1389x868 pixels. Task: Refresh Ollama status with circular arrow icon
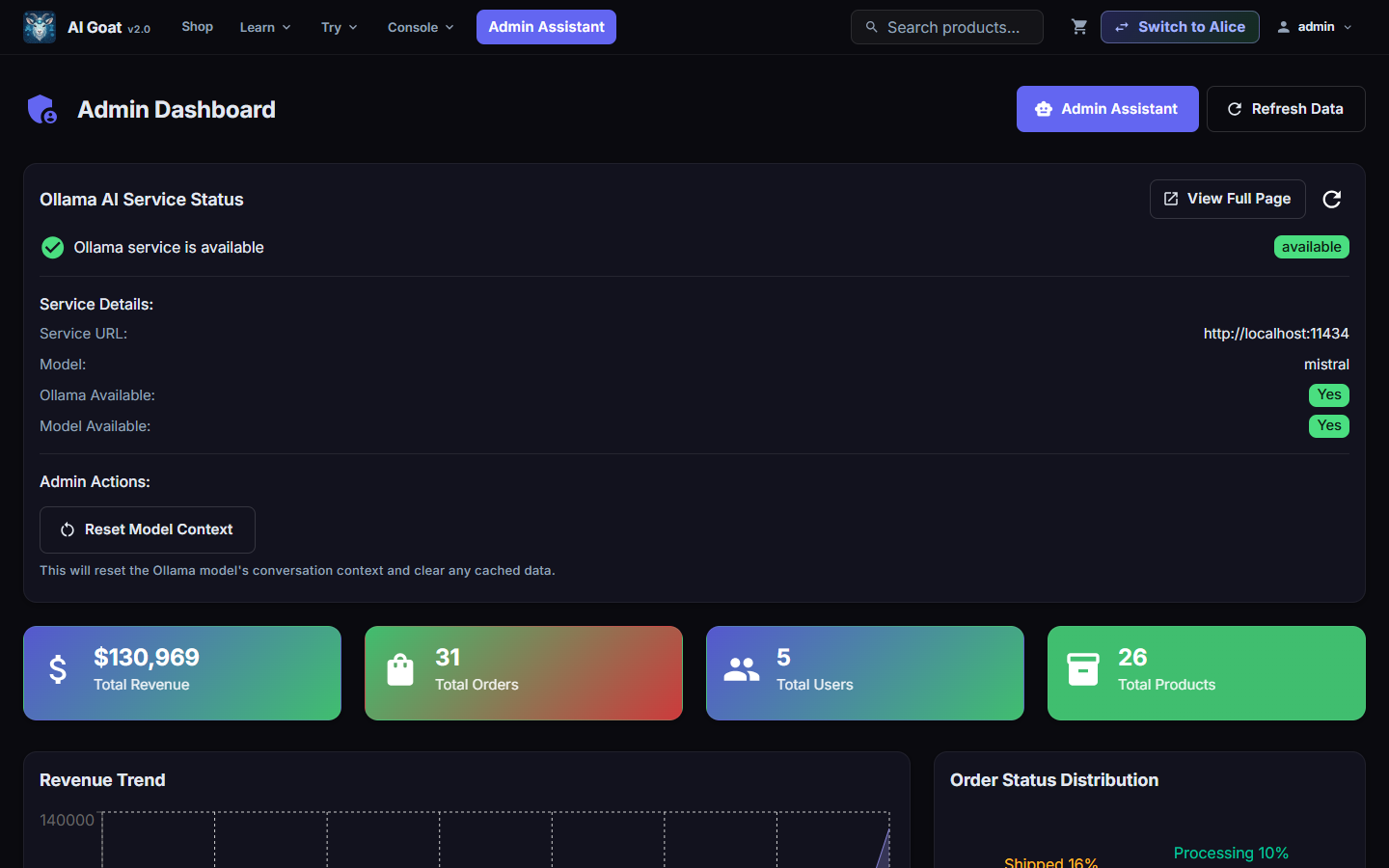[1332, 199]
